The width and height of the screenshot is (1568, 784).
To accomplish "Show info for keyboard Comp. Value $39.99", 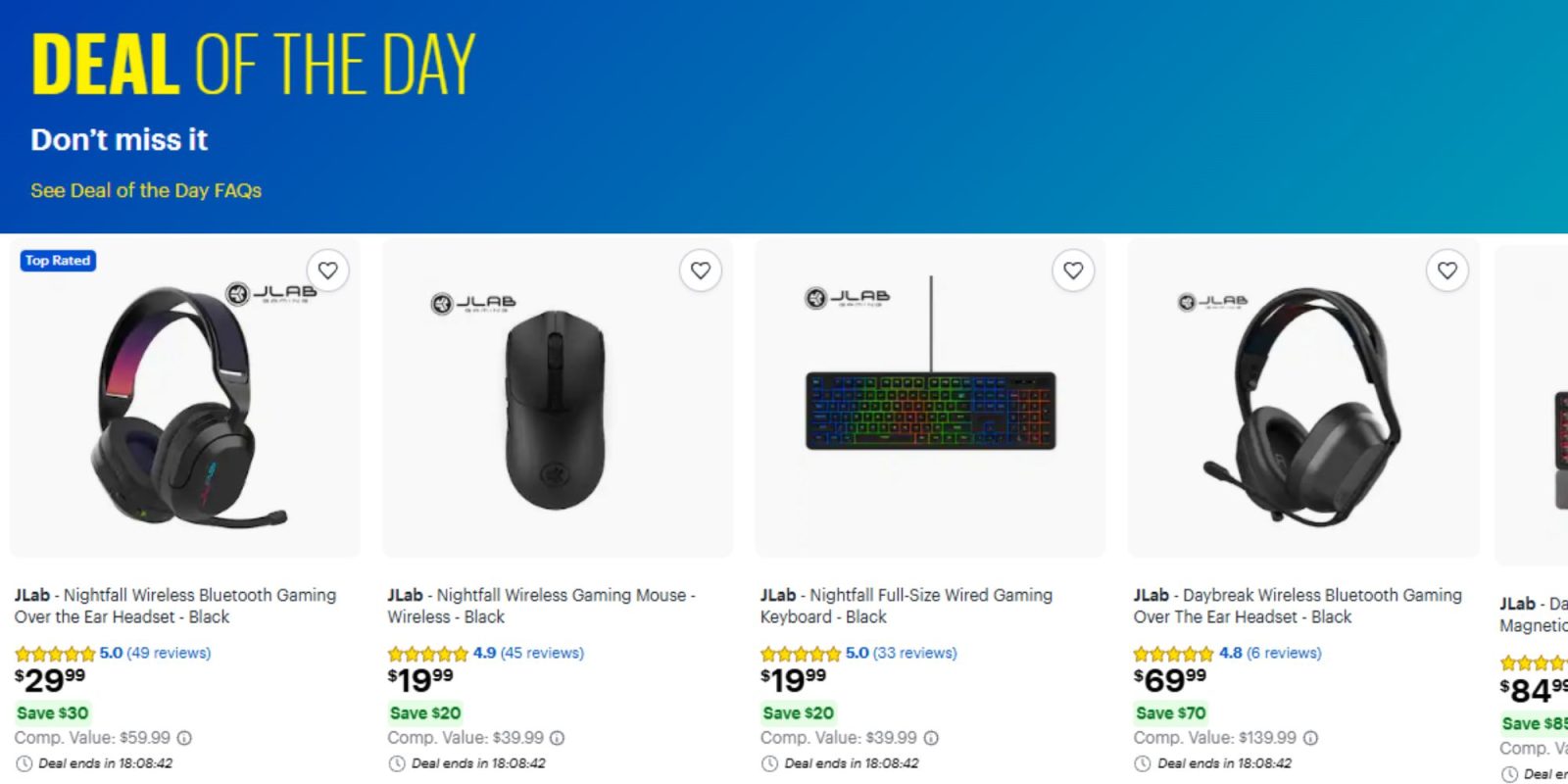I will click(x=931, y=738).
